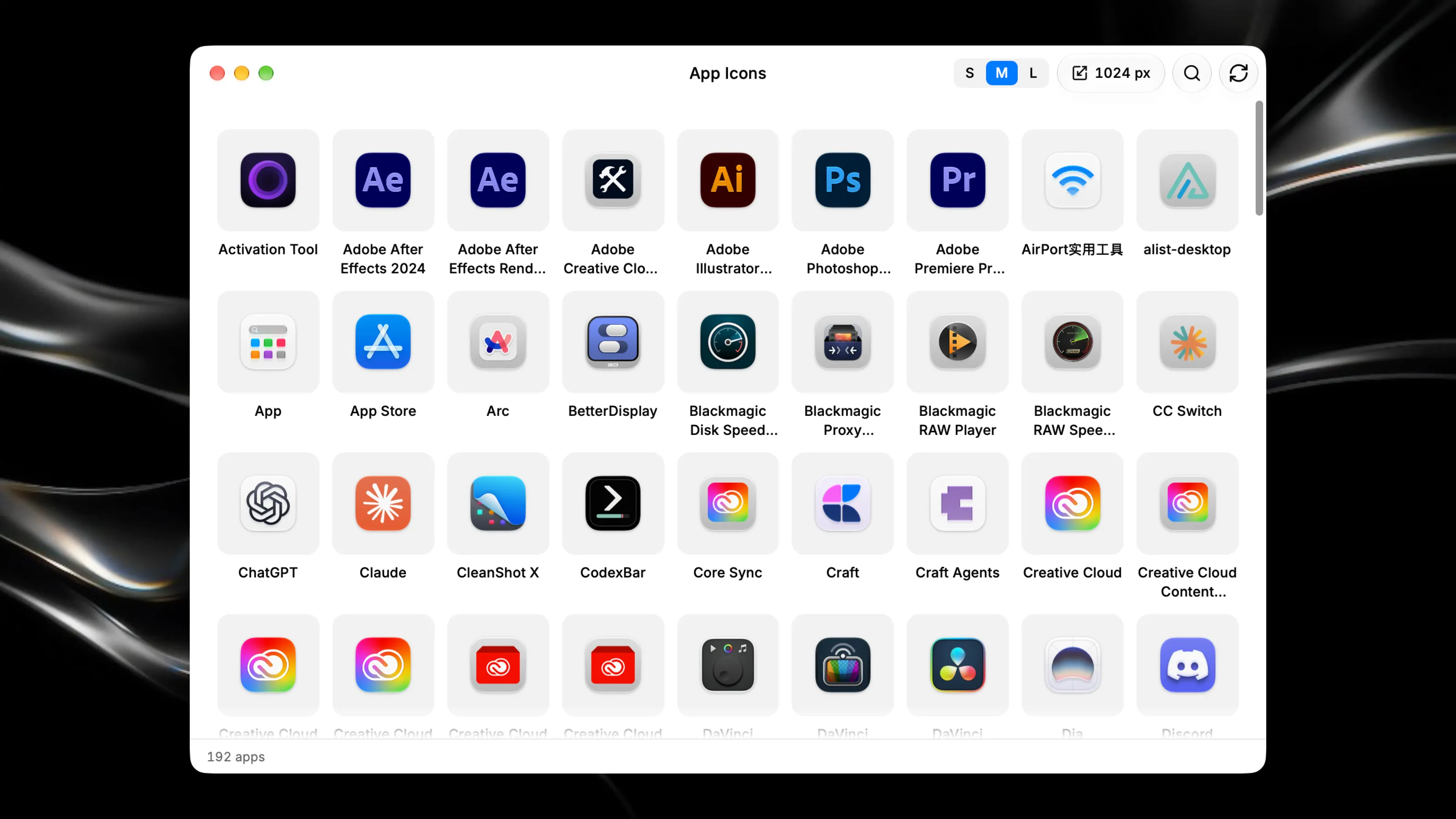Select the ChatGPT icon
The height and width of the screenshot is (819, 1456).
click(x=268, y=503)
